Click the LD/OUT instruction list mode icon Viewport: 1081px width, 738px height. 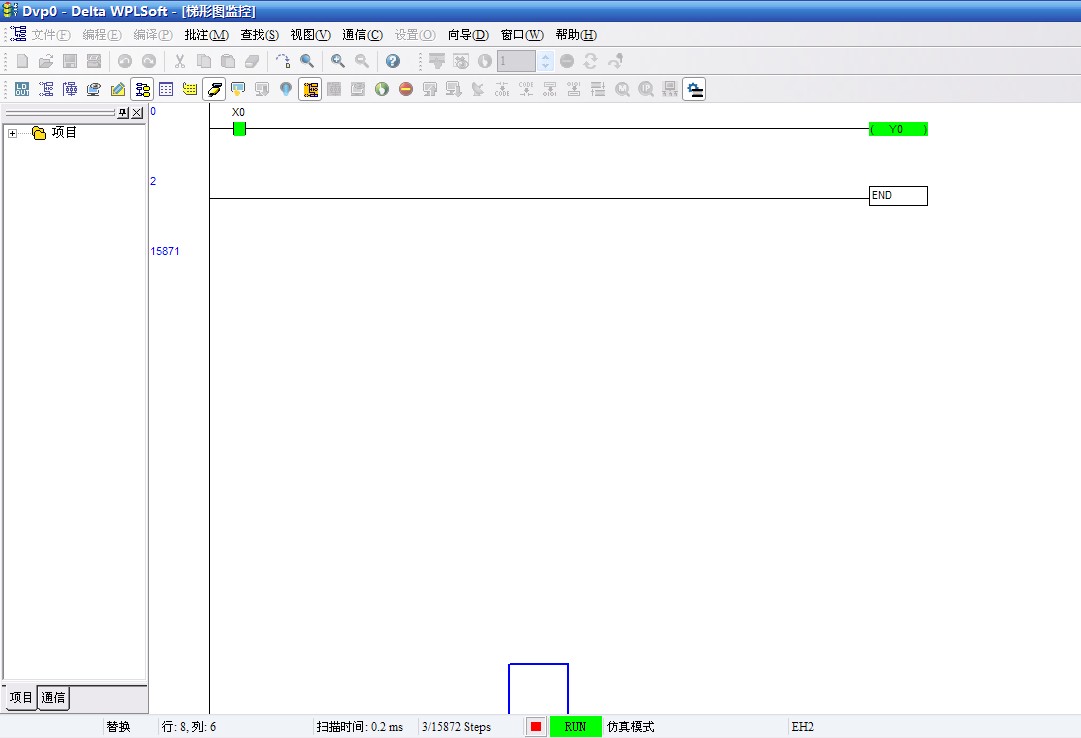click(x=21, y=89)
